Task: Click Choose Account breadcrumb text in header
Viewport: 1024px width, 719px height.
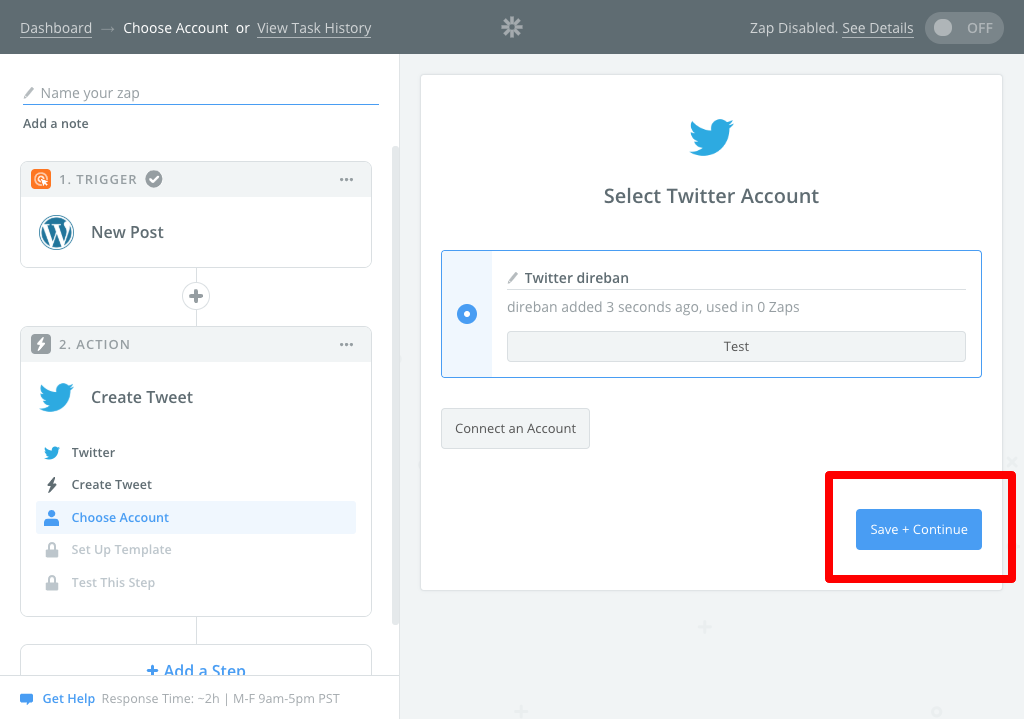Action: (x=176, y=28)
